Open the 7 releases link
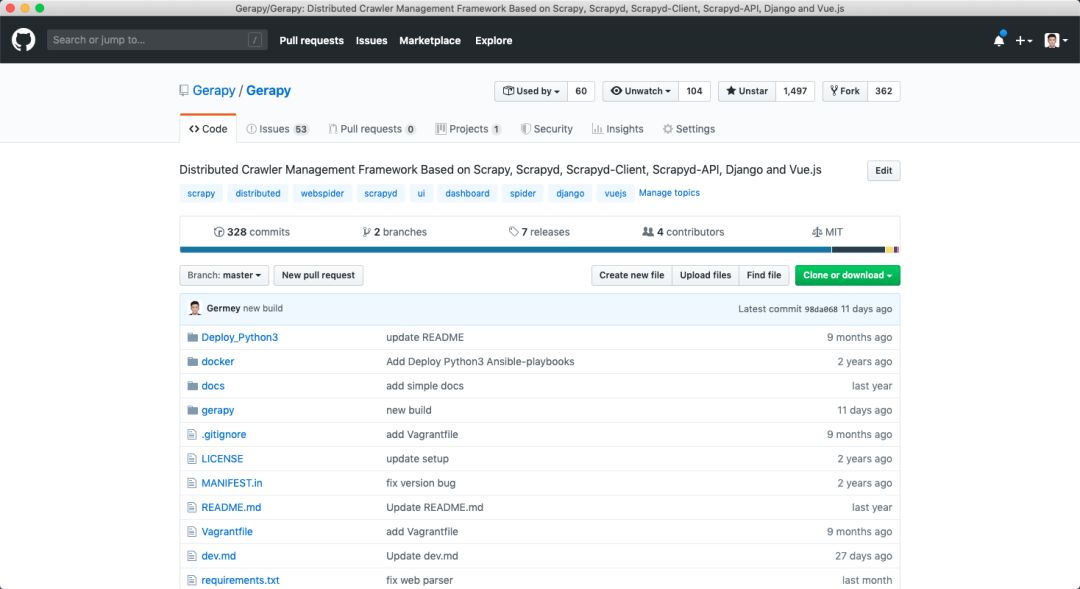 click(539, 232)
